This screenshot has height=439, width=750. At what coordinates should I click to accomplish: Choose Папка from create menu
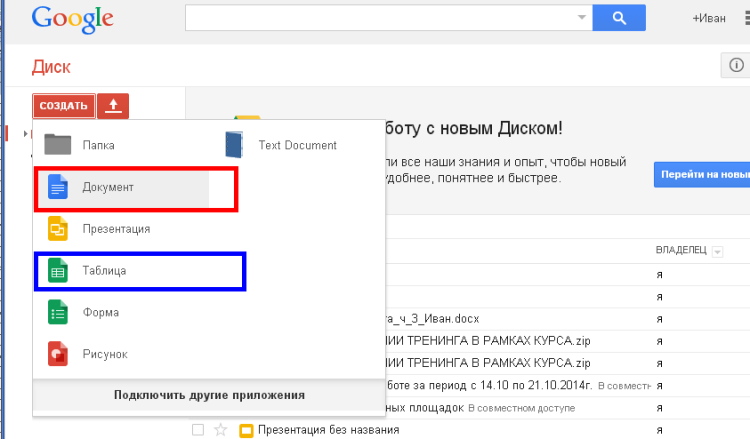pyautogui.click(x=98, y=145)
